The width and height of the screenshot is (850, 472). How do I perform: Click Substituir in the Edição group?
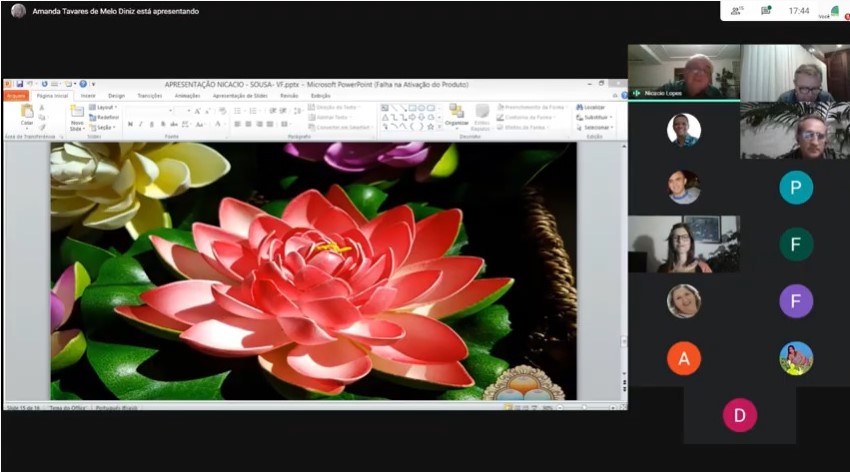click(594, 117)
